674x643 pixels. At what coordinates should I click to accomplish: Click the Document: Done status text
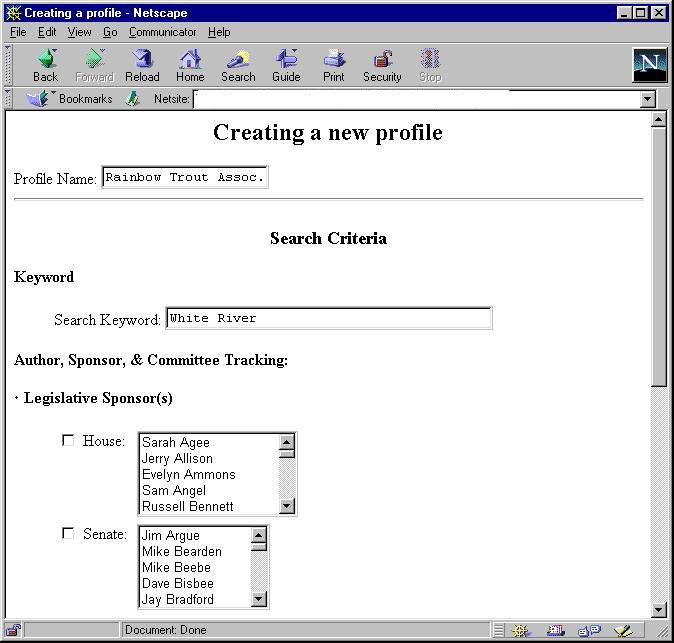pos(165,630)
